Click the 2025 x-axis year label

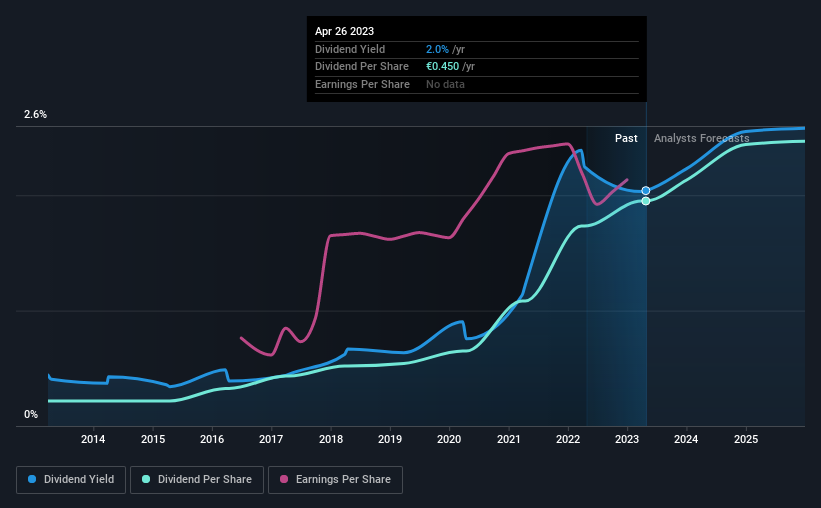(746, 439)
